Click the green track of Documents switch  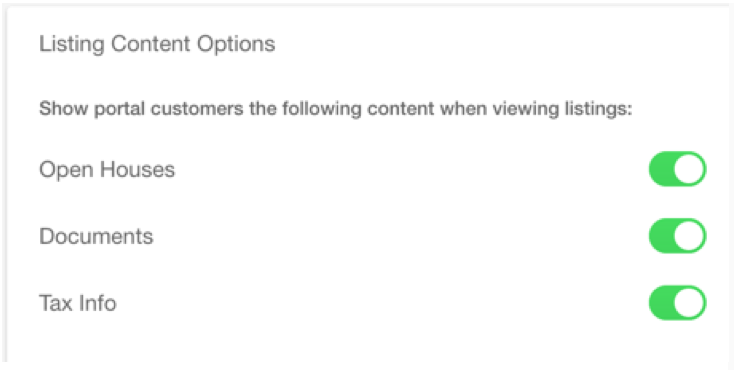point(661,236)
